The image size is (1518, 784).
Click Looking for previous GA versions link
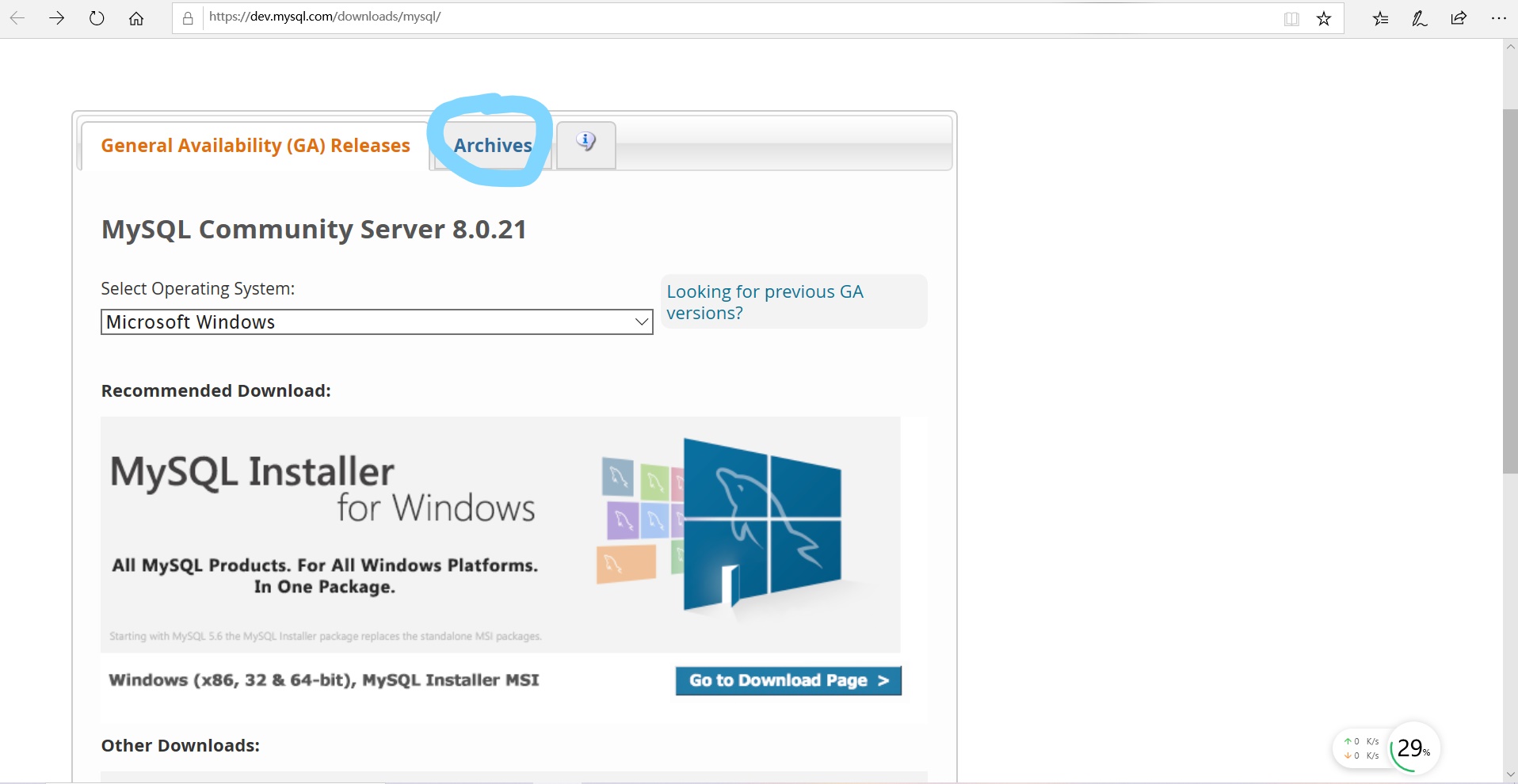(x=765, y=302)
